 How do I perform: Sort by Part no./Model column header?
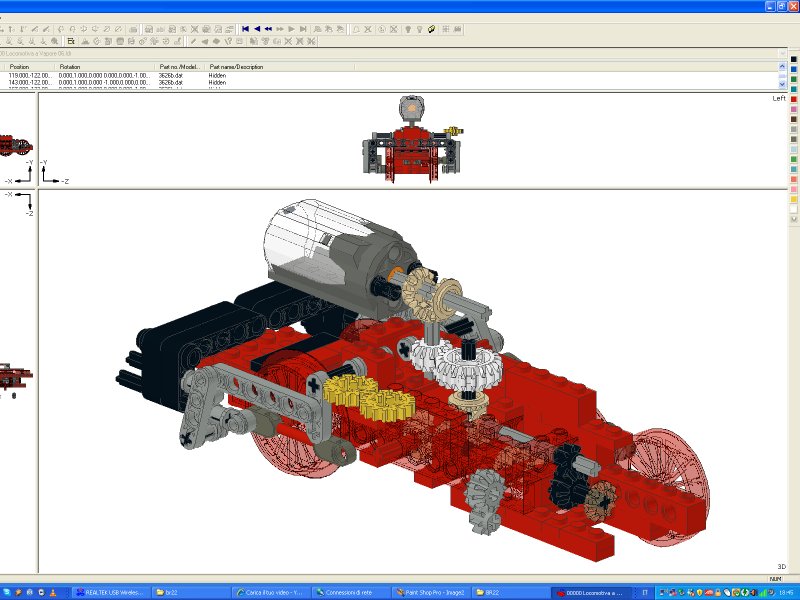(x=180, y=67)
